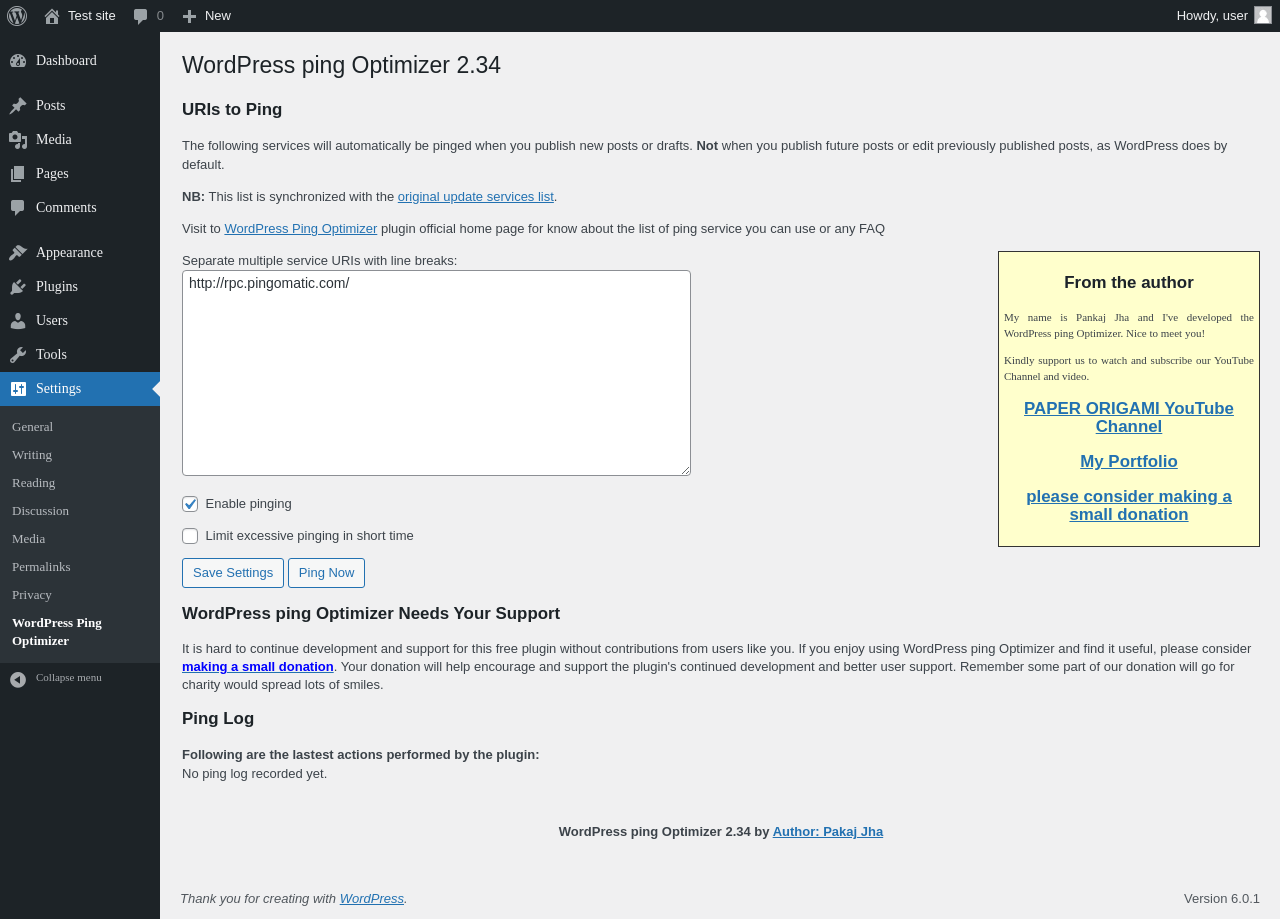
Task: Click the Settings sliders icon
Action: point(18,389)
